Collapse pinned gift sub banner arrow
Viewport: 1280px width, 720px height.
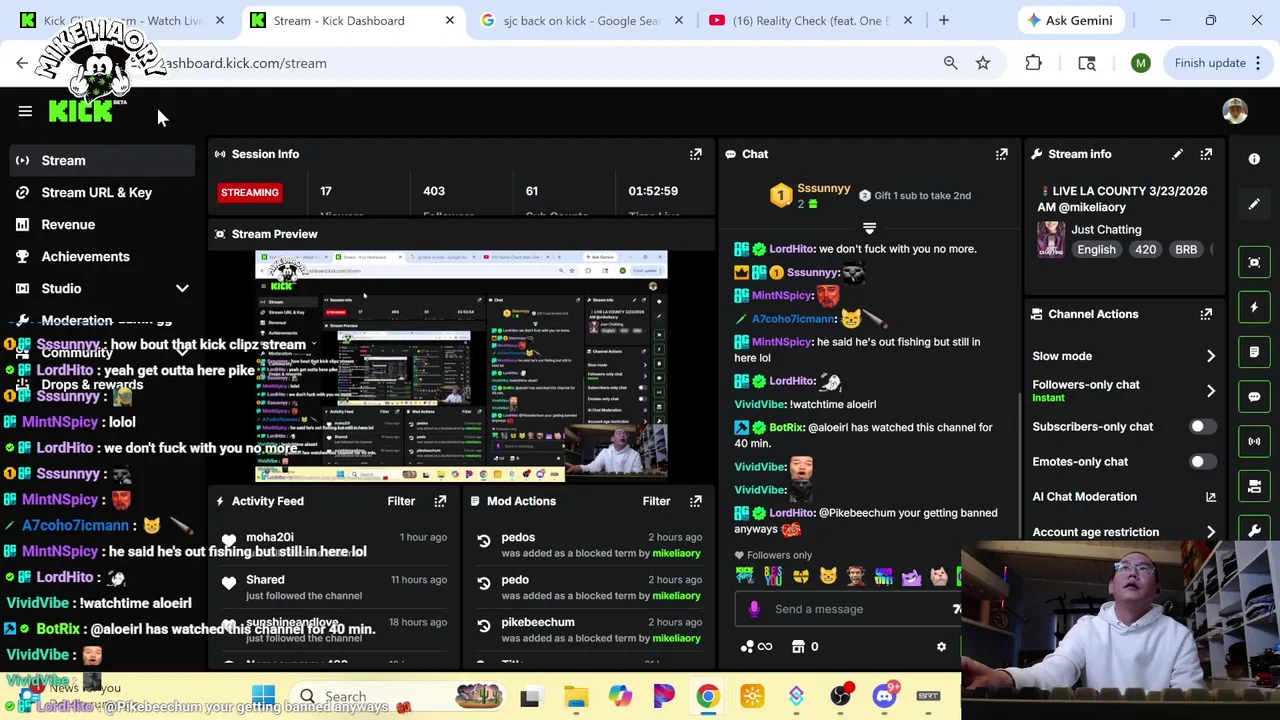pos(869,229)
